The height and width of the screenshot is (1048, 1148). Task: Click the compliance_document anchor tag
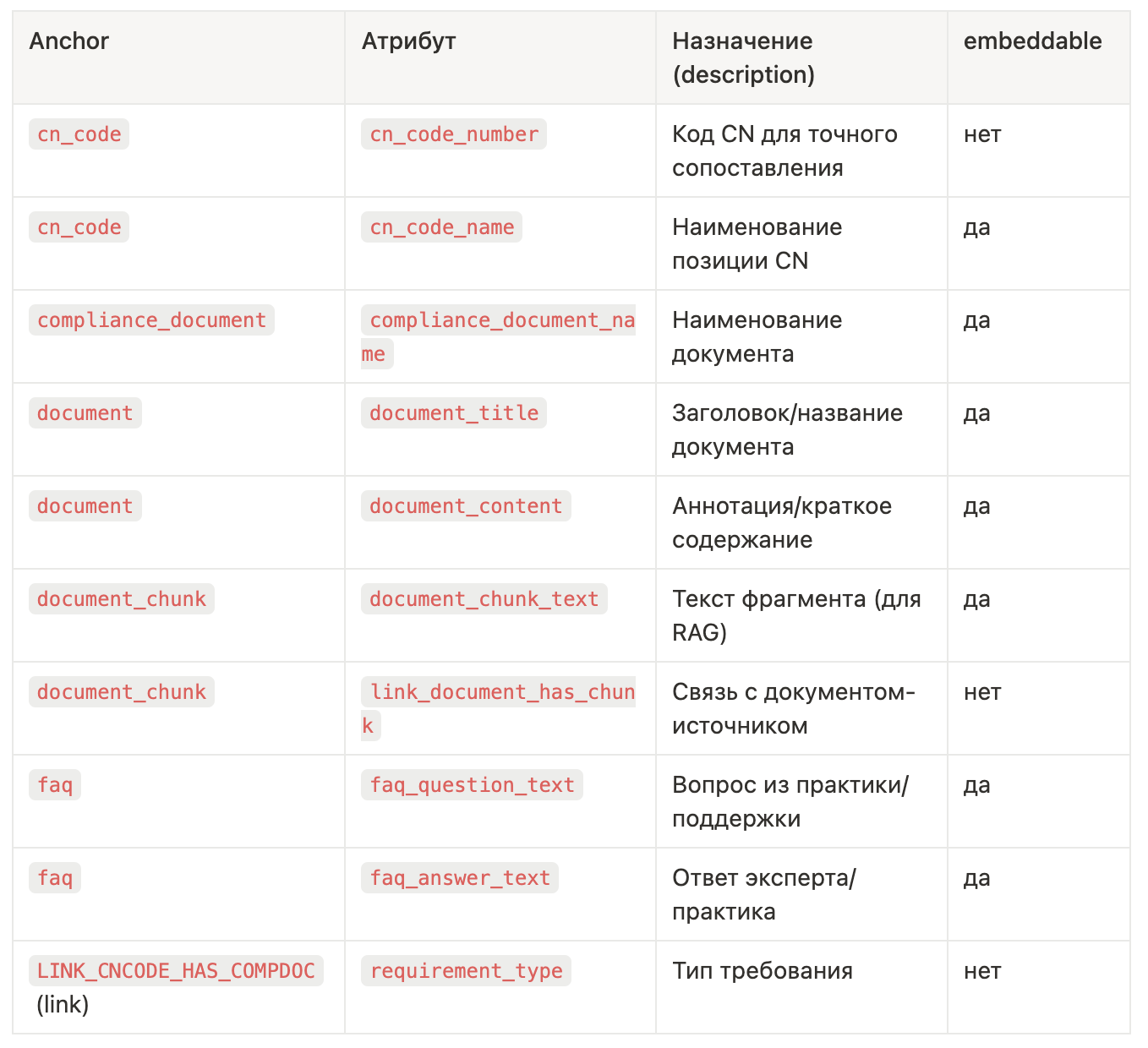(x=151, y=320)
